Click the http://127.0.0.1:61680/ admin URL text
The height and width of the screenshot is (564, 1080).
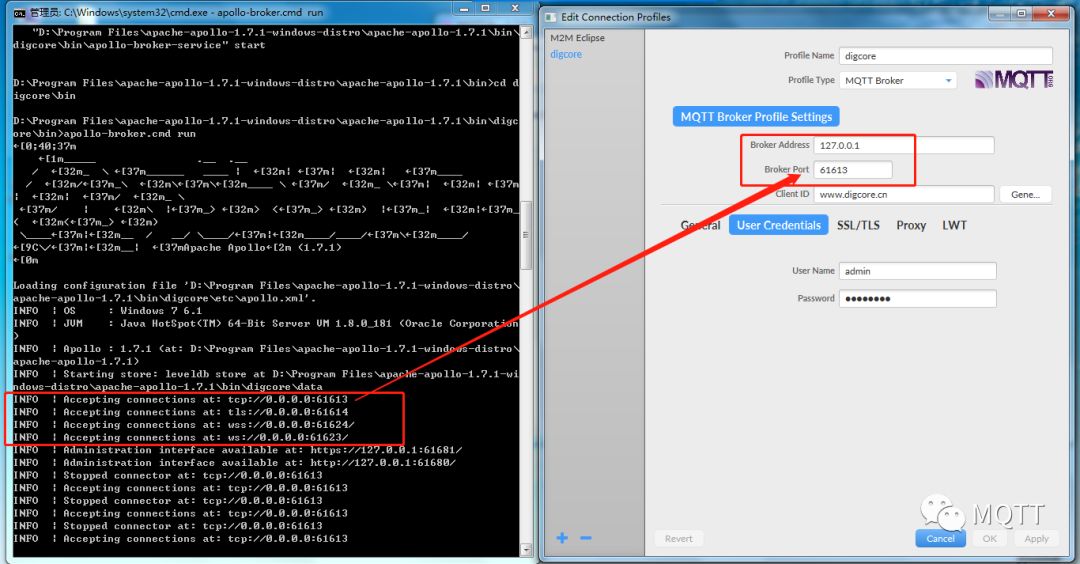(383, 463)
